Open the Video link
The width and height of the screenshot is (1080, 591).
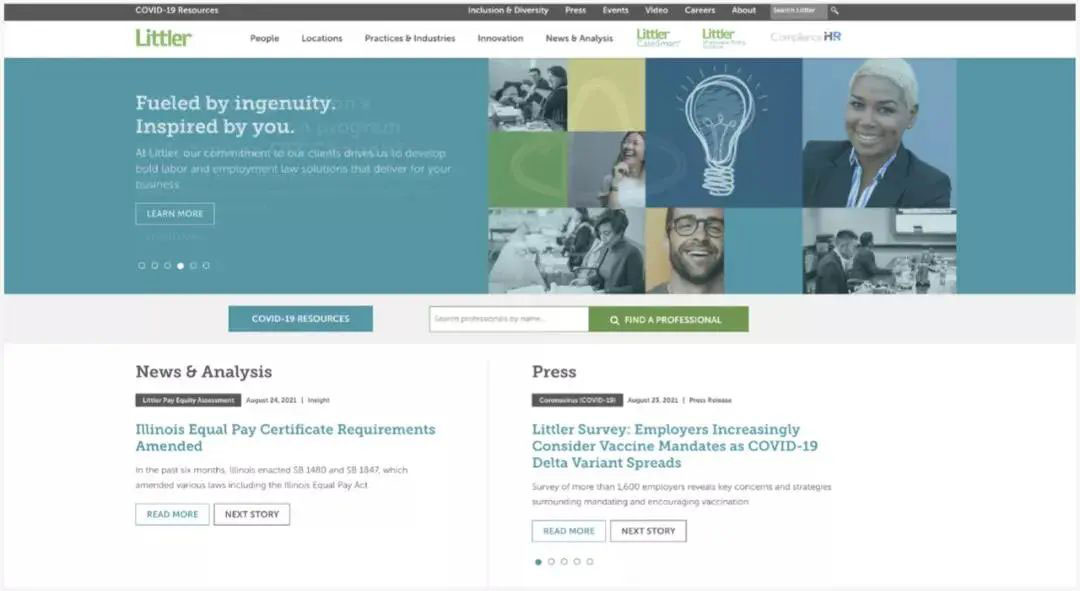pos(656,10)
